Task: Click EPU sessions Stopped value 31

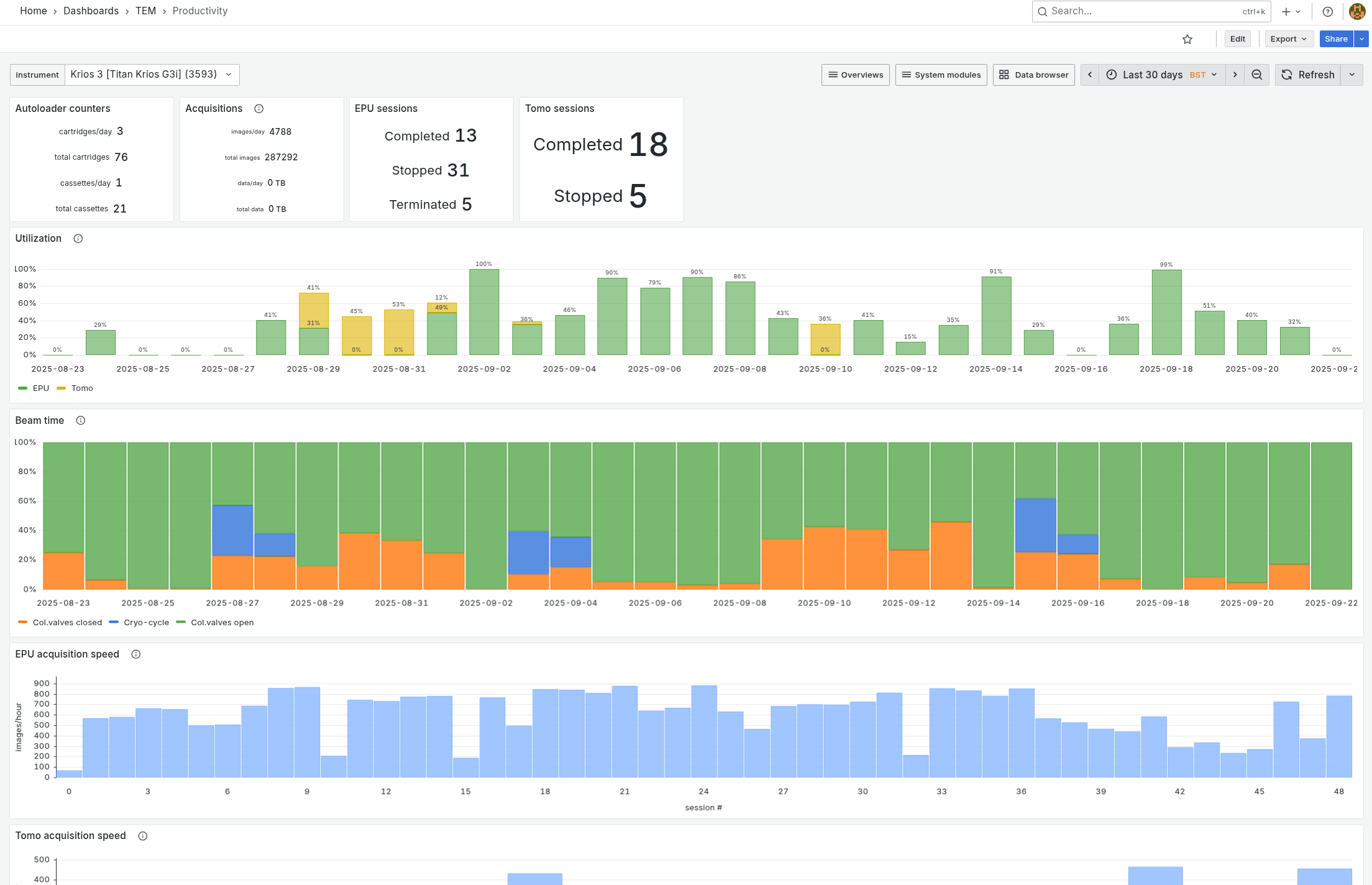Action: (x=458, y=170)
